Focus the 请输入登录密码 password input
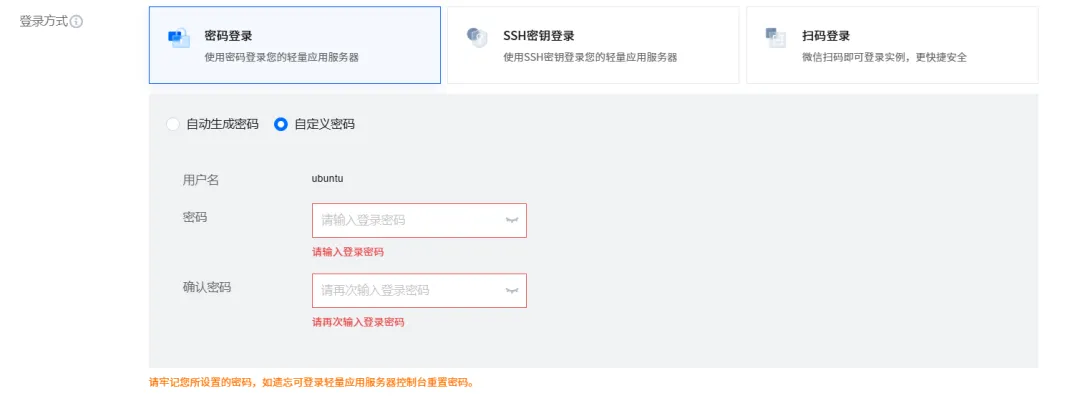This screenshot has width=1080, height=406. (405, 220)
